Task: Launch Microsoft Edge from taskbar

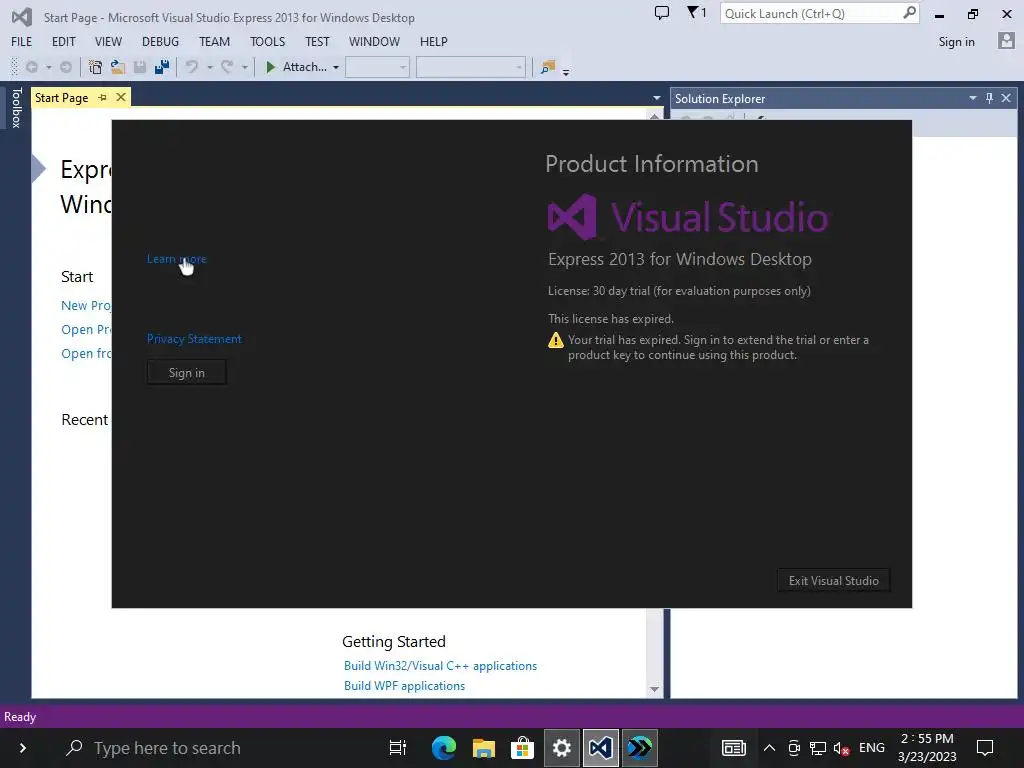Action: pyautogui.click(x=444, y=747)
